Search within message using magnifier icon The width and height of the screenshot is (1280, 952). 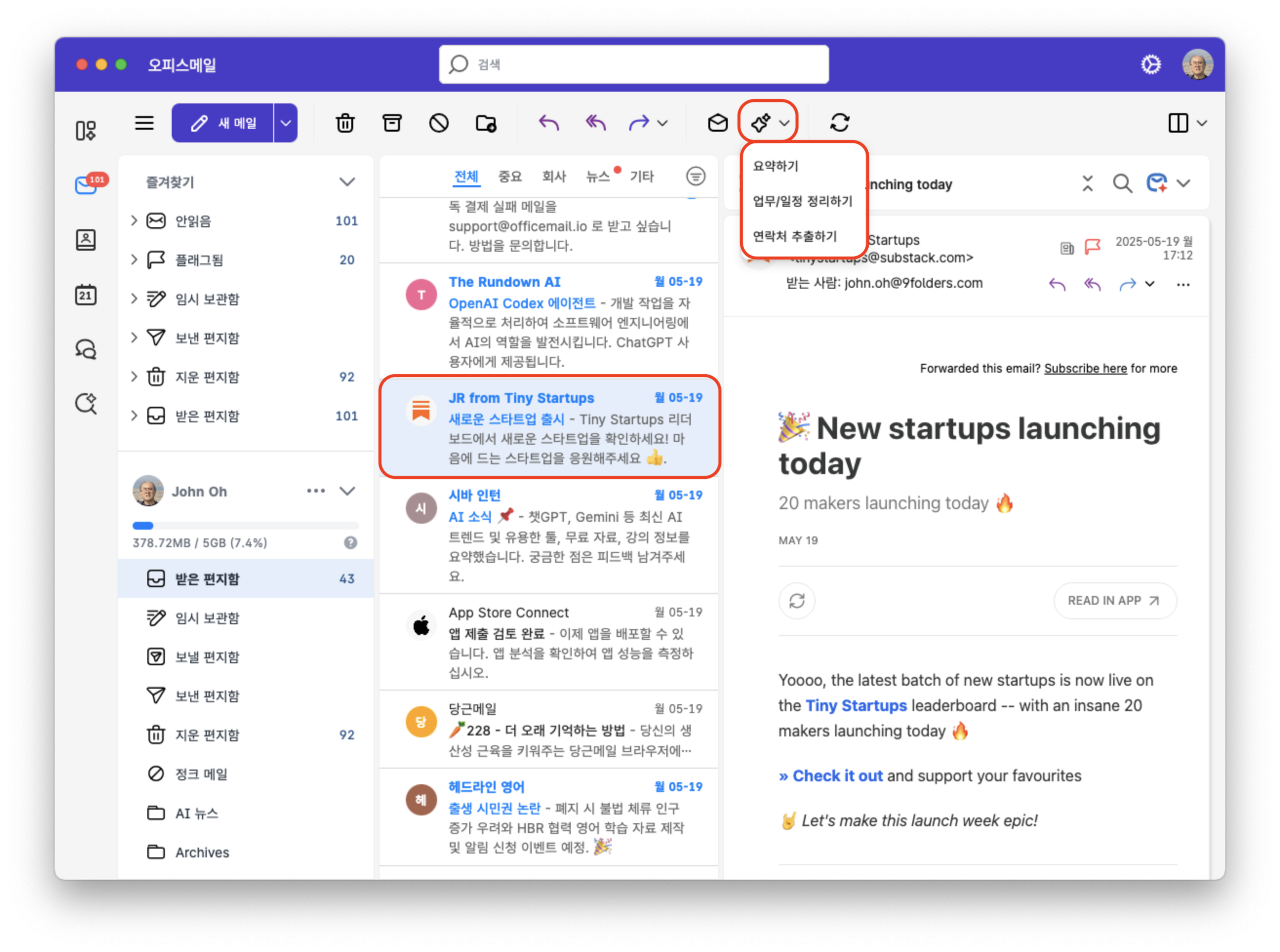(x=1121, y=183)
